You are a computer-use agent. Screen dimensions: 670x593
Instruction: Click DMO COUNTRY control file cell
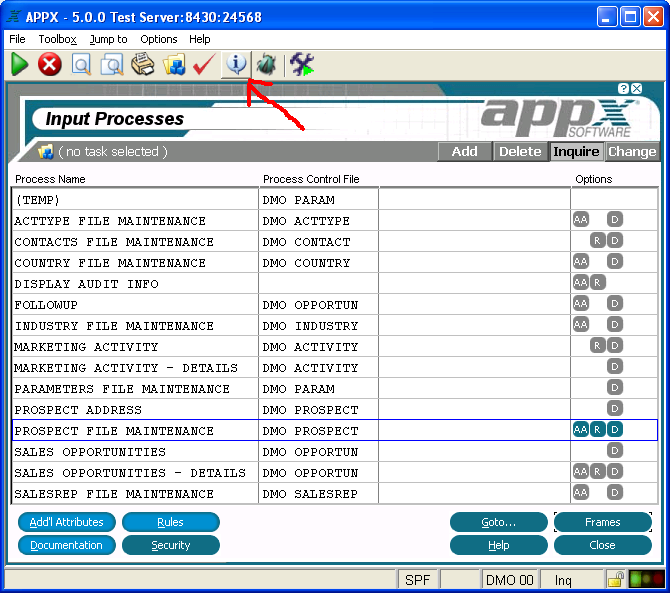(x=318, y=262)
